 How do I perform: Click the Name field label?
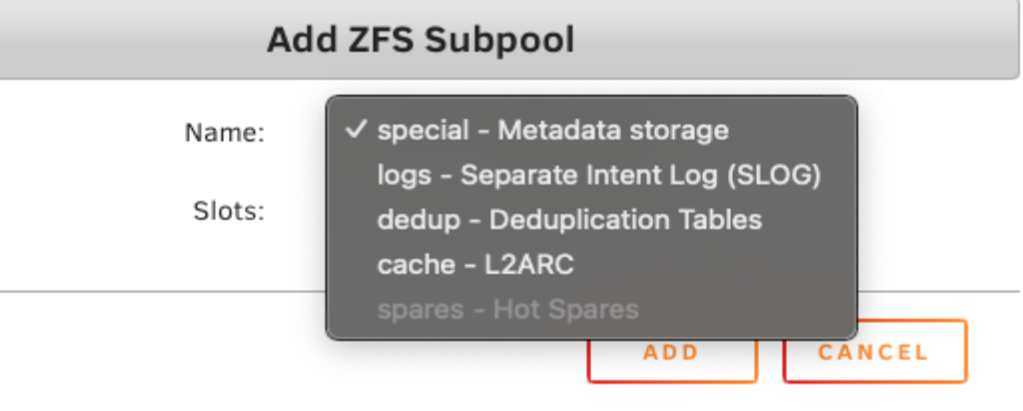(x=224, y=132)
